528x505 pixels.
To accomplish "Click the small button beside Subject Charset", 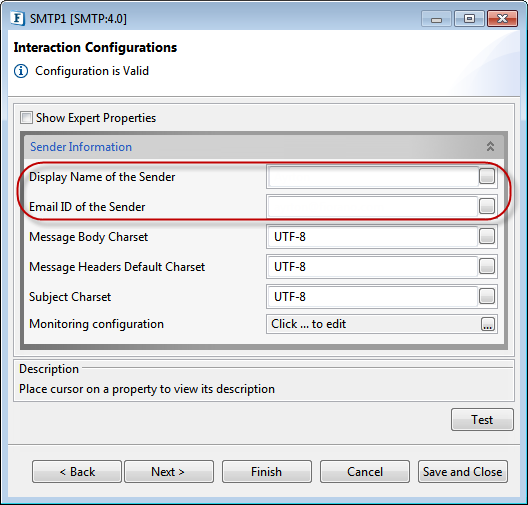I will [487, 296].
